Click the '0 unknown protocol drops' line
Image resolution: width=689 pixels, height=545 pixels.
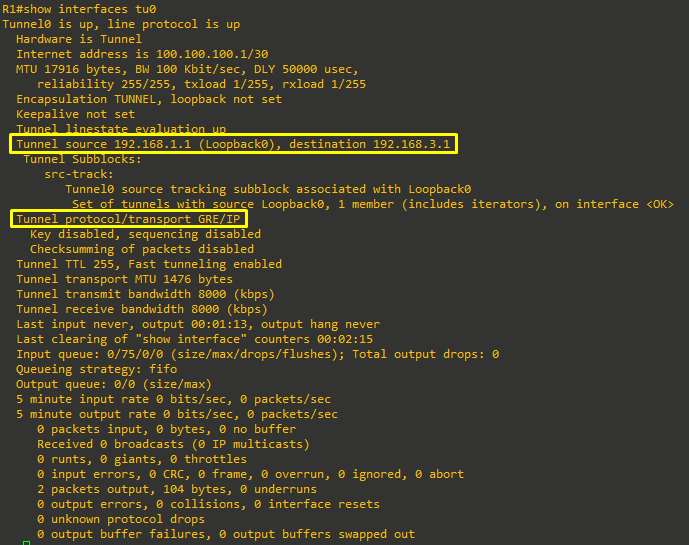click(x=121, y=519)
